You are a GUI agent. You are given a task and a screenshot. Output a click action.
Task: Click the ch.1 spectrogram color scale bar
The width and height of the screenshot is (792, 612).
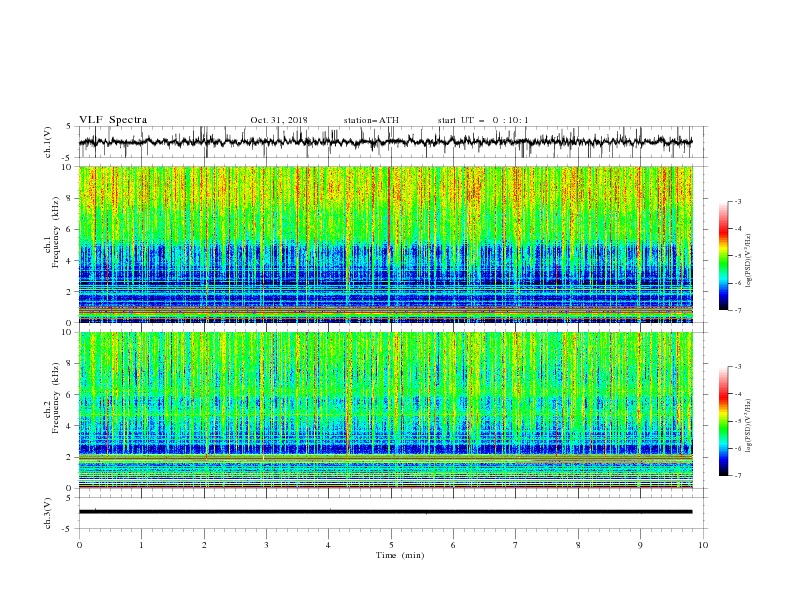click(x=724, y=256)
